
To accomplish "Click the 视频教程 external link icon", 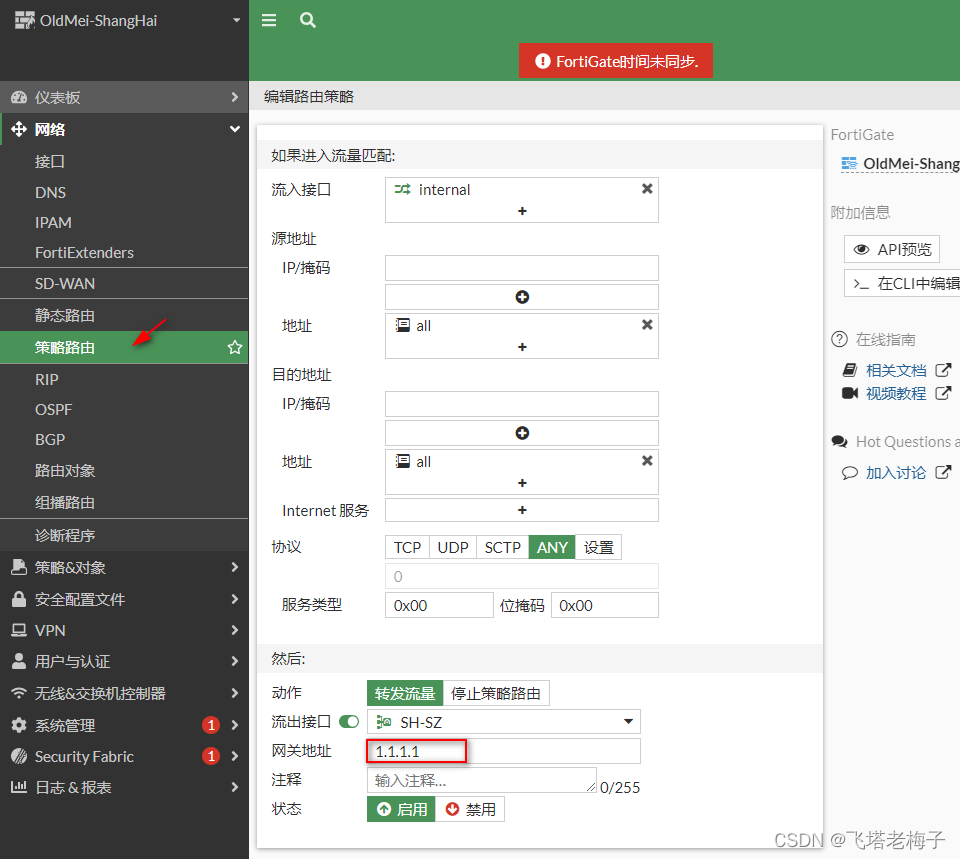I will point(943,393).
